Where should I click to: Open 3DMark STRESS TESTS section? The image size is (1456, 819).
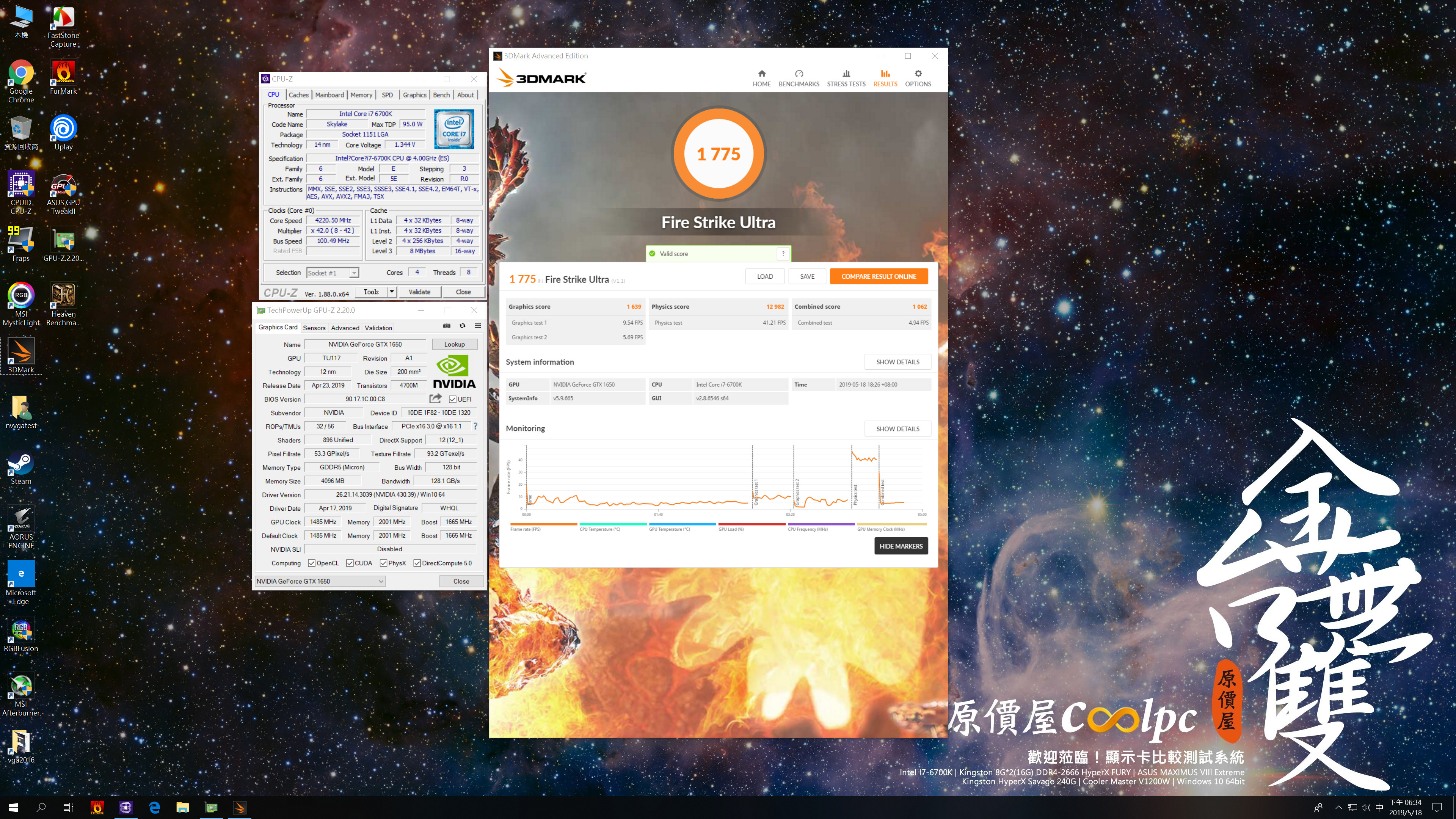click(x=846, y=78)
